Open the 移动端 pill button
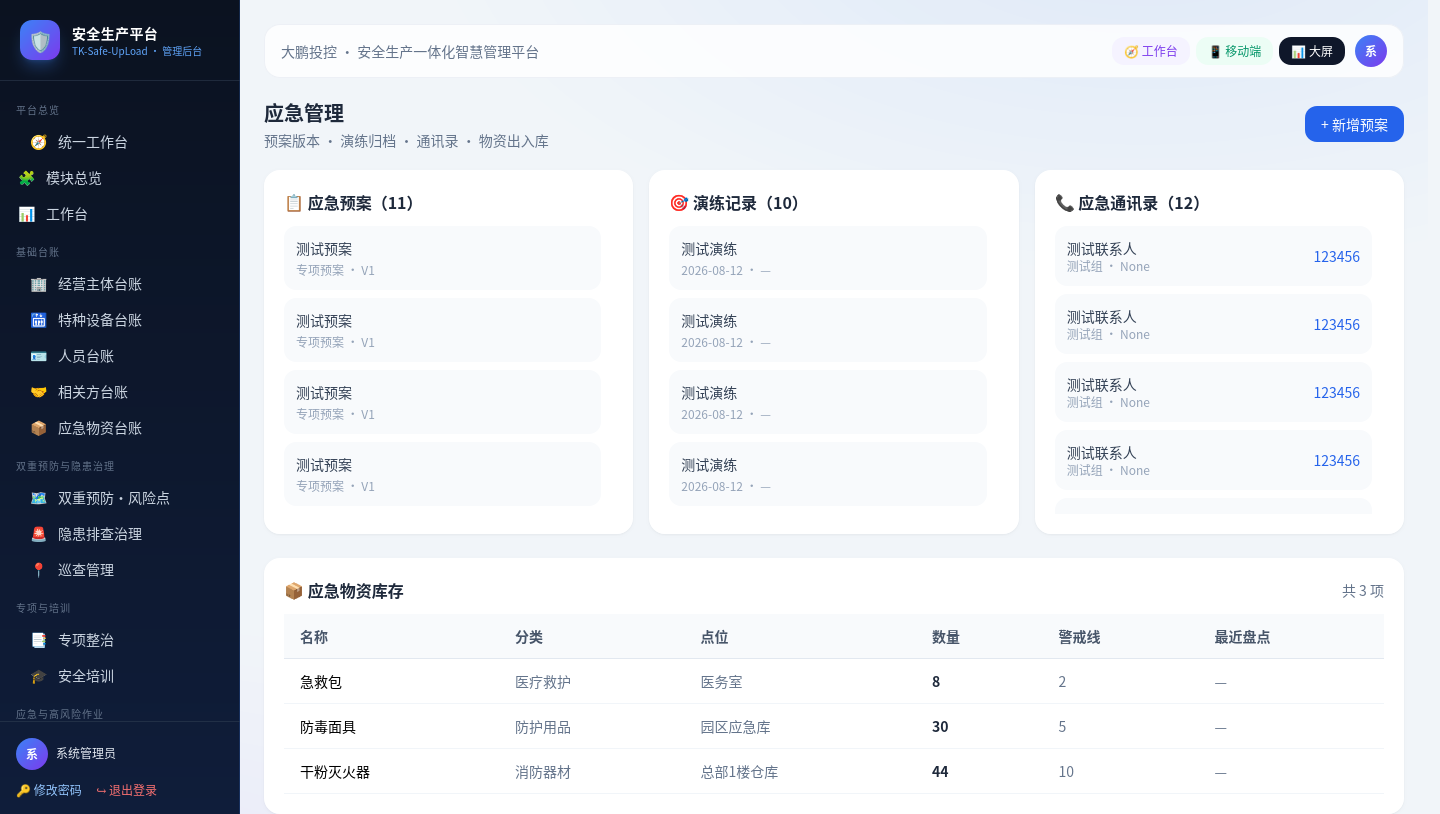1440x814 pixels. [1235, 51]
